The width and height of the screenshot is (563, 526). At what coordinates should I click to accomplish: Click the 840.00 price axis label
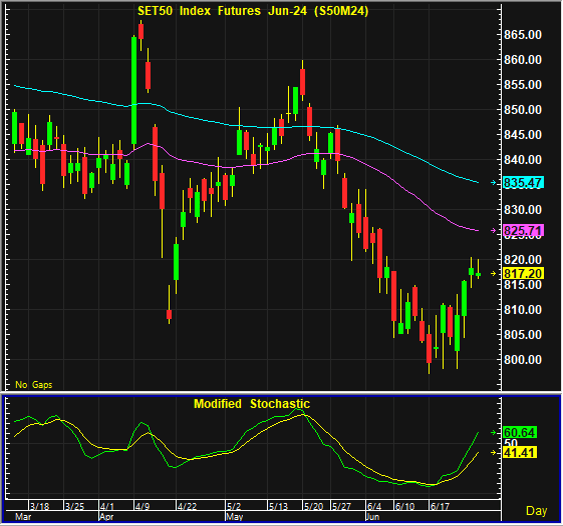pos(523,159)
